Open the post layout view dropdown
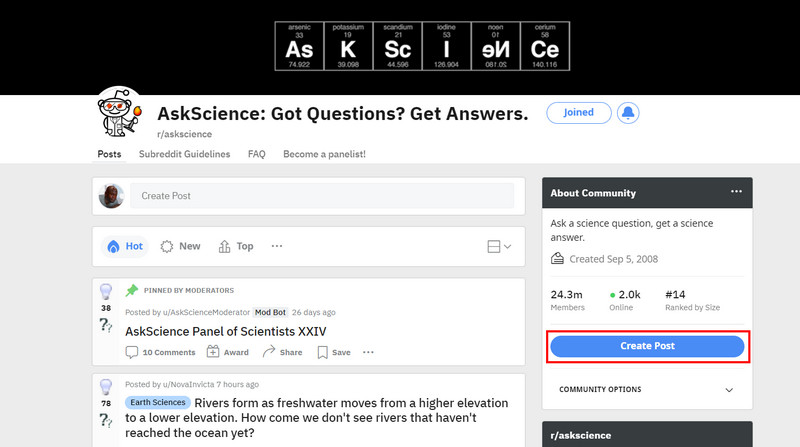This screenshot has width=800, height=447. tap(498, 246)
